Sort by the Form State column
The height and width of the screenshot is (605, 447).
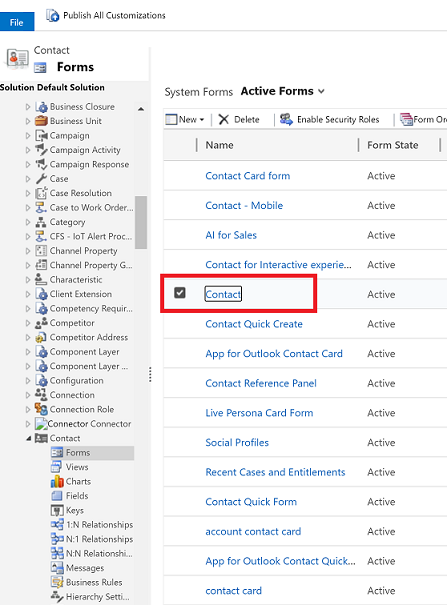tap(393, 145)
